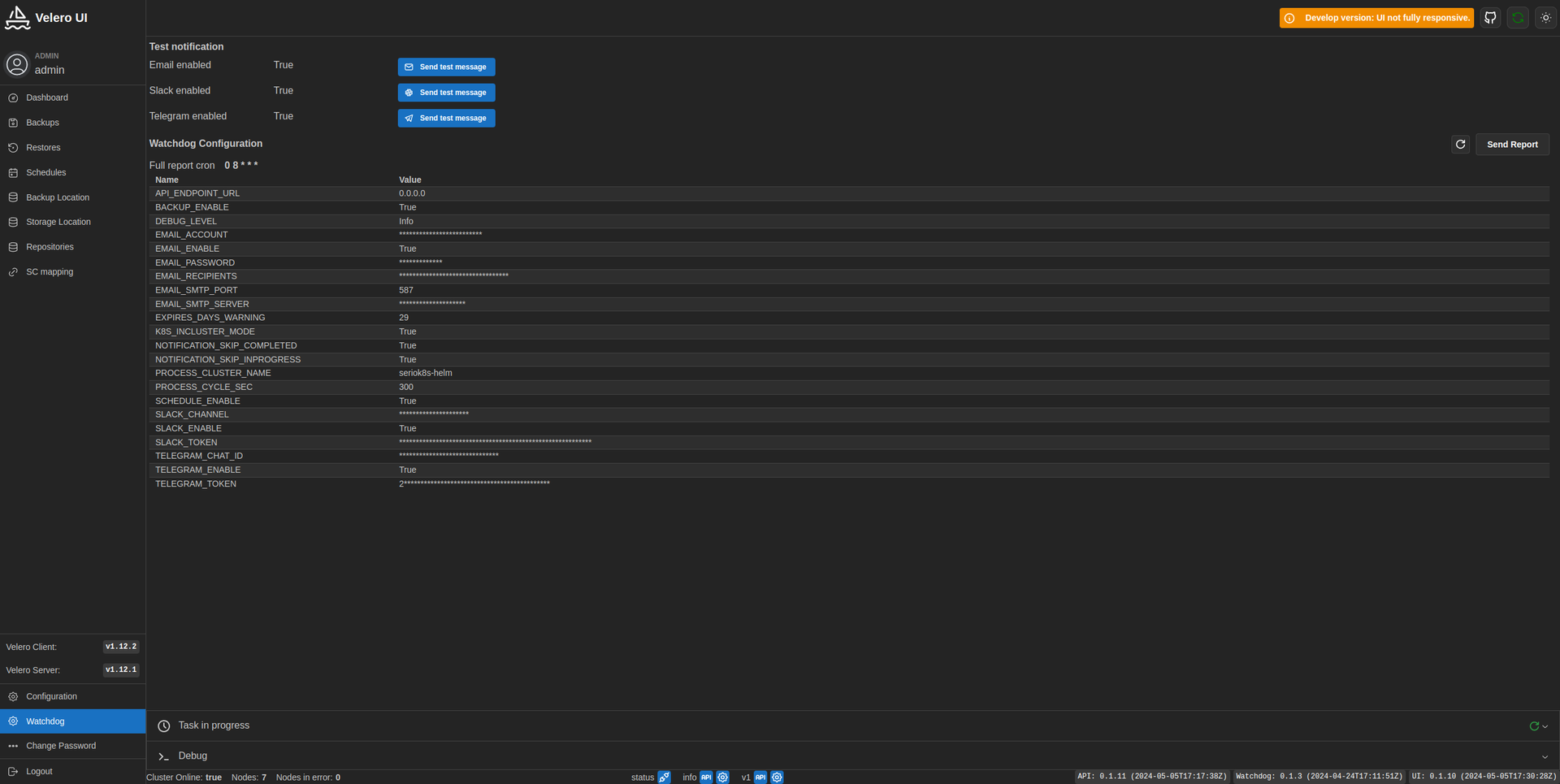Viewport: 1560px width, 784px height.
Task: Send test message for Telegram
Action: 446,118
